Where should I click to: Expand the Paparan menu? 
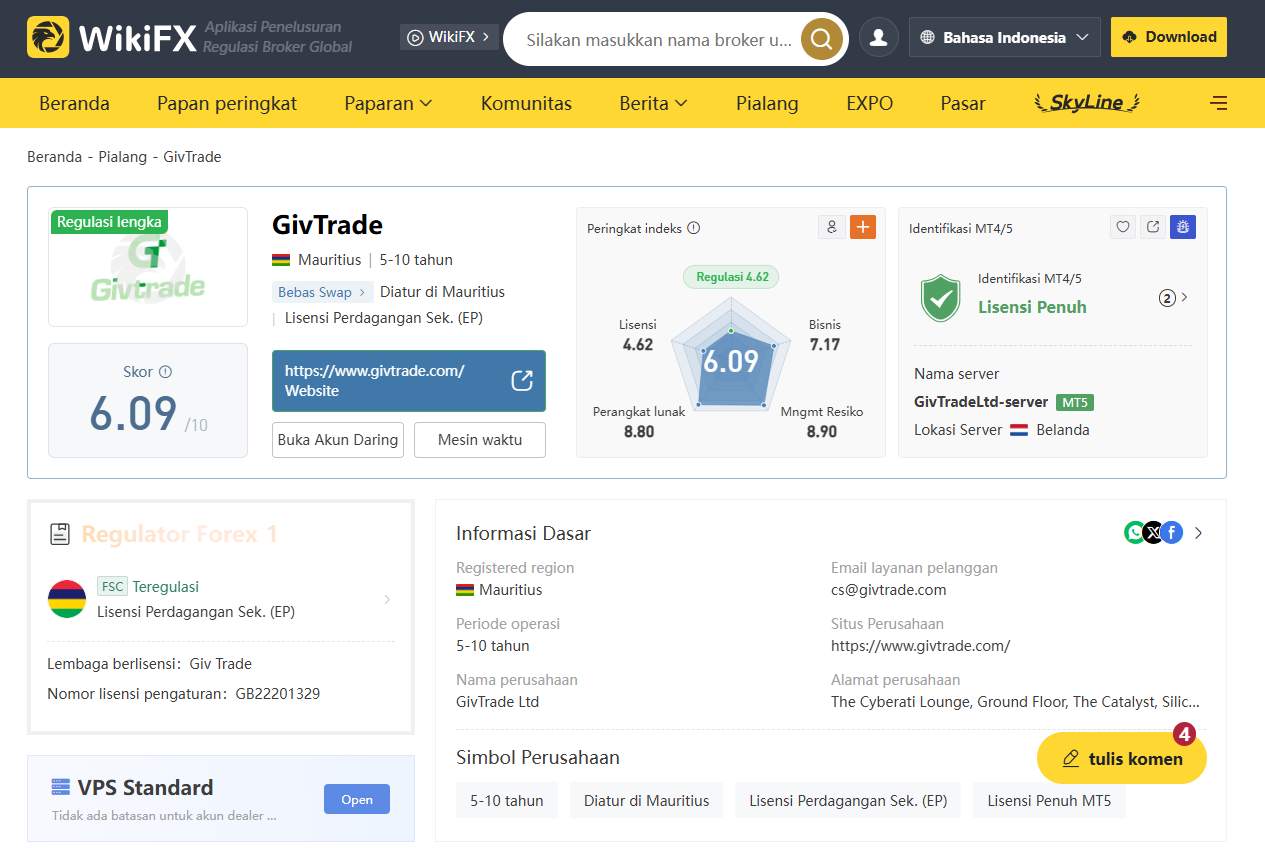(x=388, y=103)
